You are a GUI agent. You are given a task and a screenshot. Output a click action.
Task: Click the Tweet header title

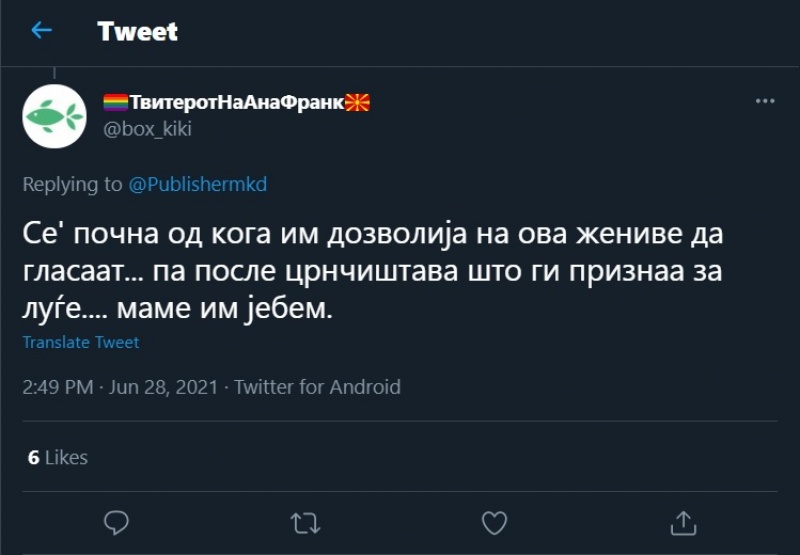138,31
